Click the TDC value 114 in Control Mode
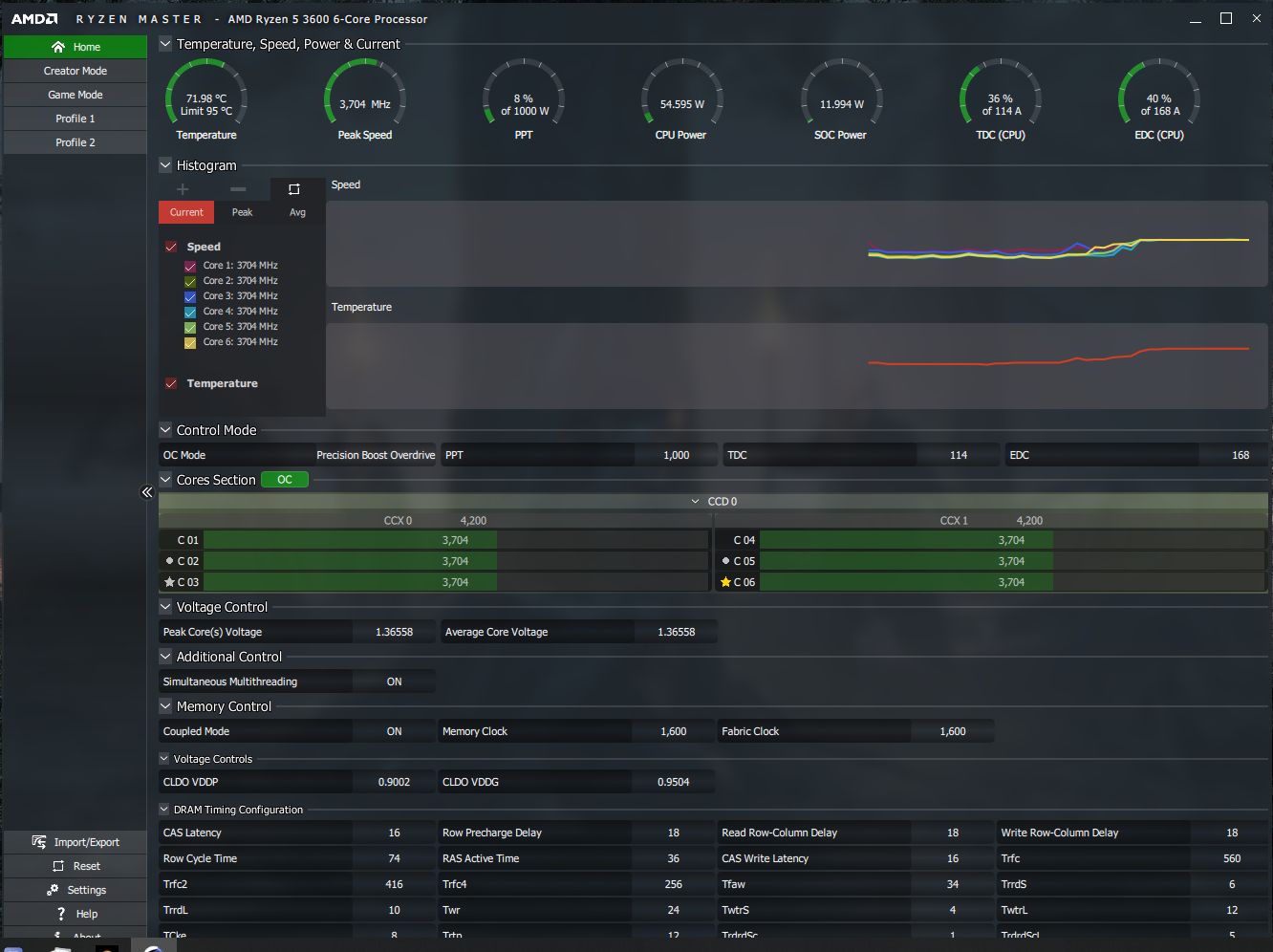Image resolution: width=1273 pixels, height=952 pixels. point(959,455)
